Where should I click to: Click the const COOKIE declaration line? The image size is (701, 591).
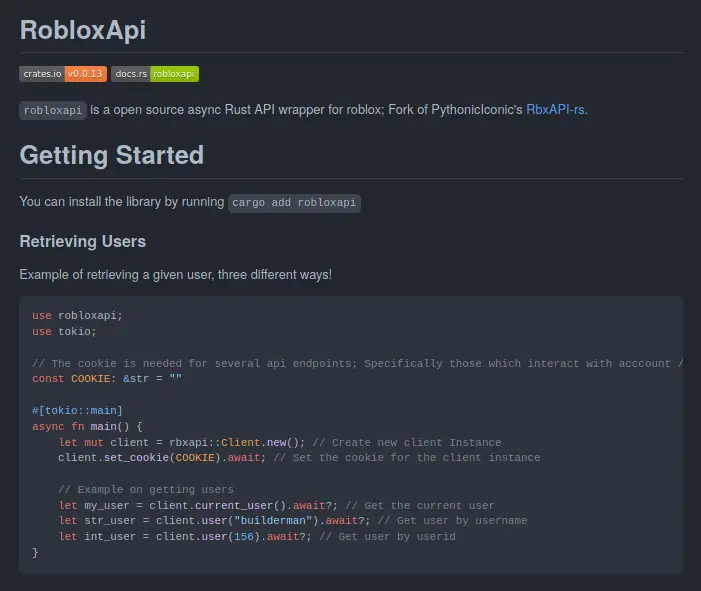(x=108, y=379)
